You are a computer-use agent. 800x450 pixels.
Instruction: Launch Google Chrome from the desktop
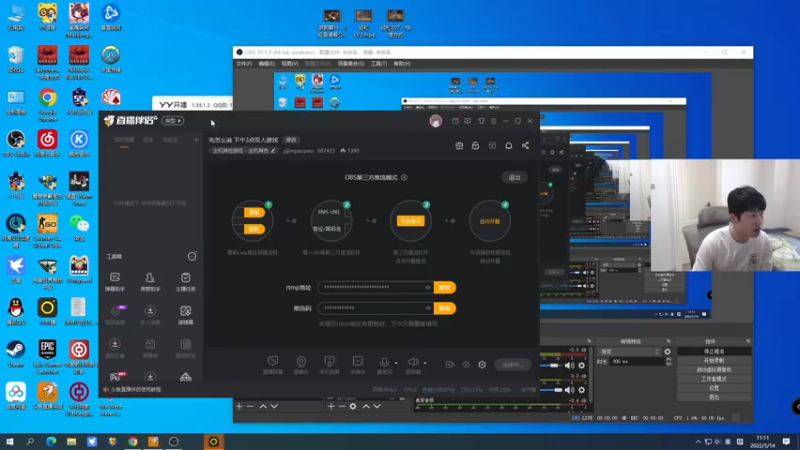click(47, 102)
